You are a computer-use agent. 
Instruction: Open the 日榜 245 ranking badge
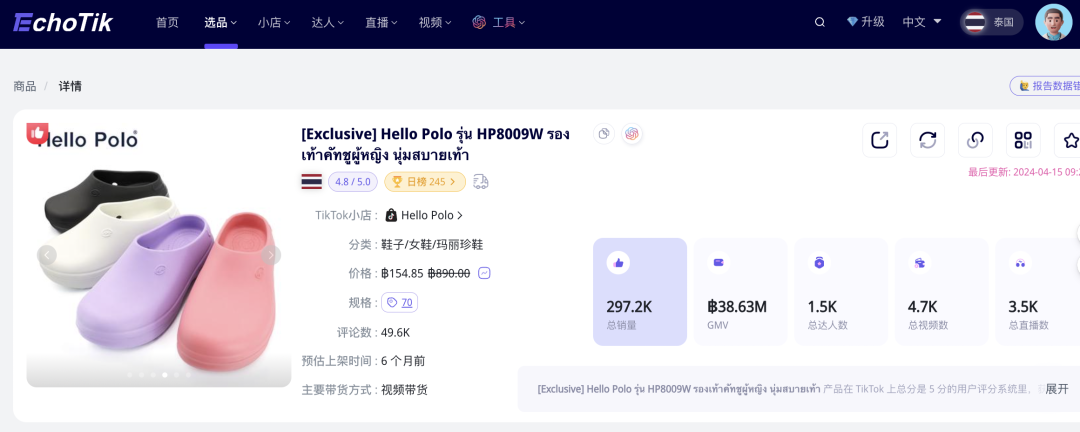[425, 182]
